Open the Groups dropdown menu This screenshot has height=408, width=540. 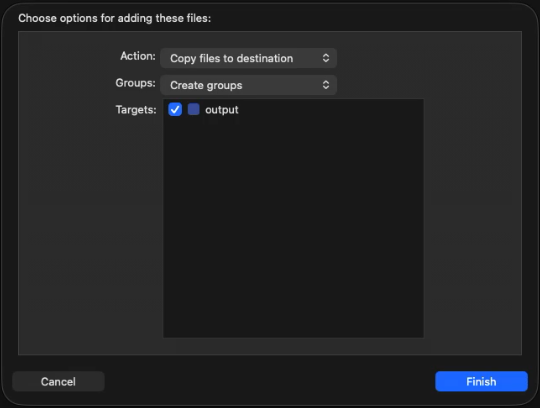click(x=248, y=85)
